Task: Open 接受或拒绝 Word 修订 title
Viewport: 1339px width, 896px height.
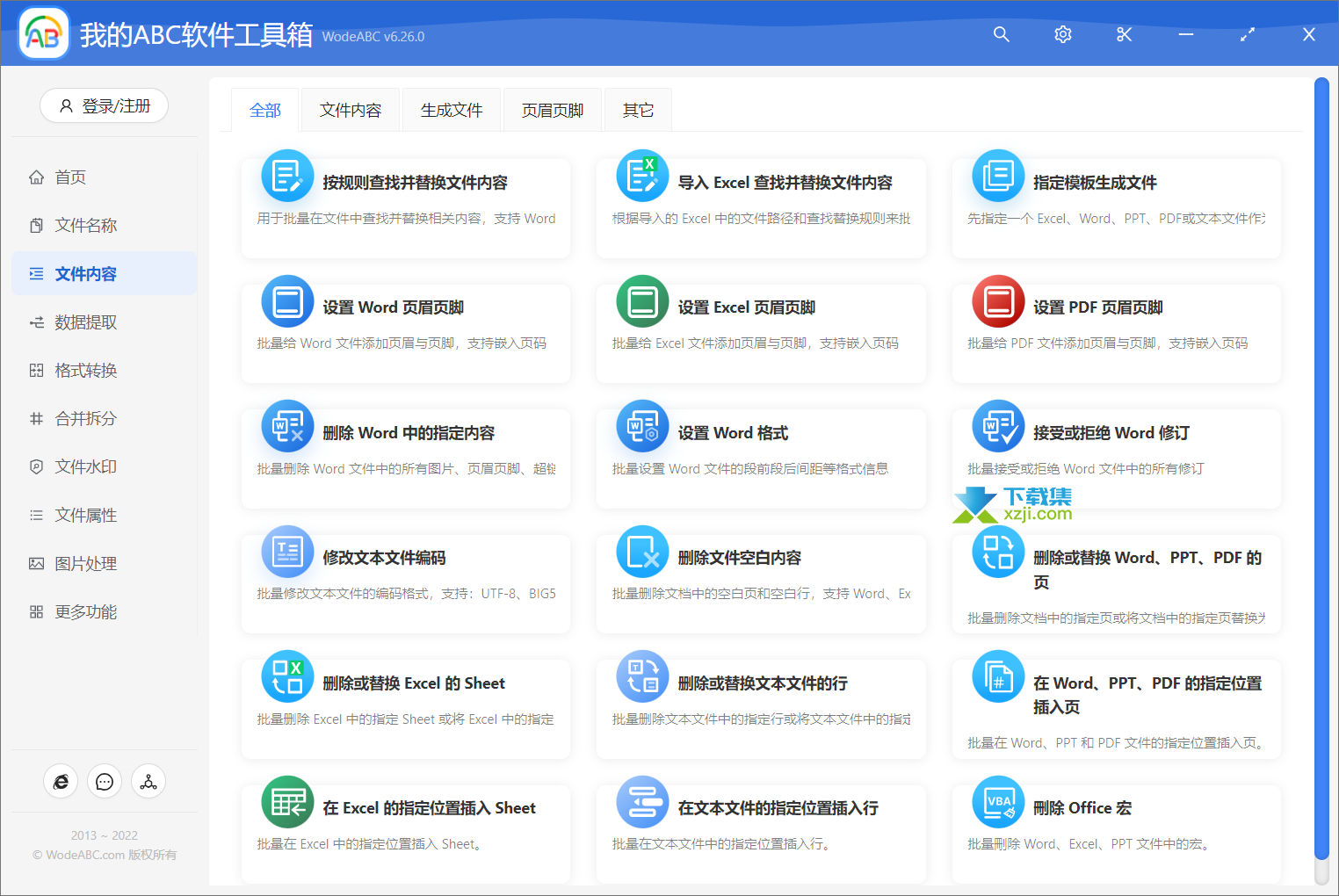Action: coord(1111,433)
